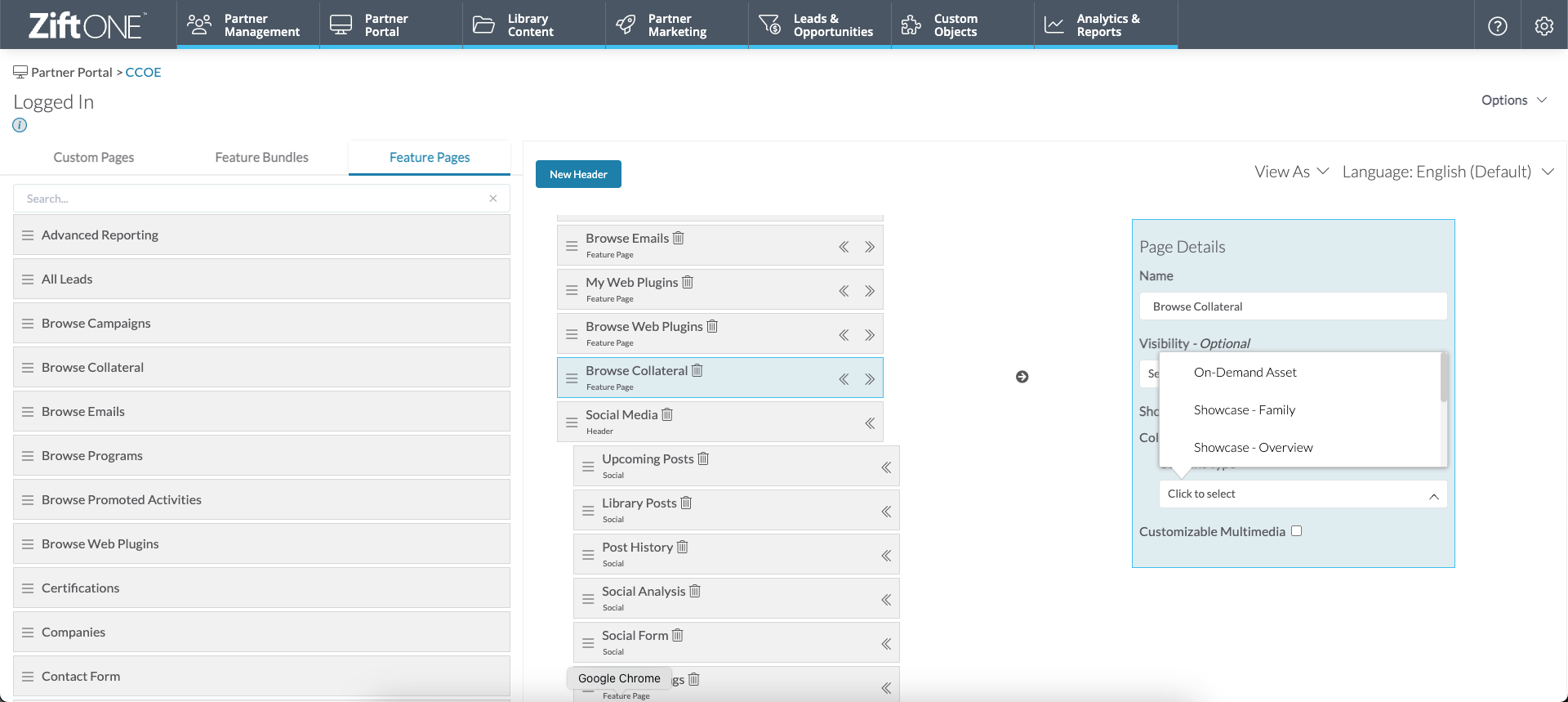Delete Social Form with trash icon
Screen dimensions: 1568x702
point(678,635)
